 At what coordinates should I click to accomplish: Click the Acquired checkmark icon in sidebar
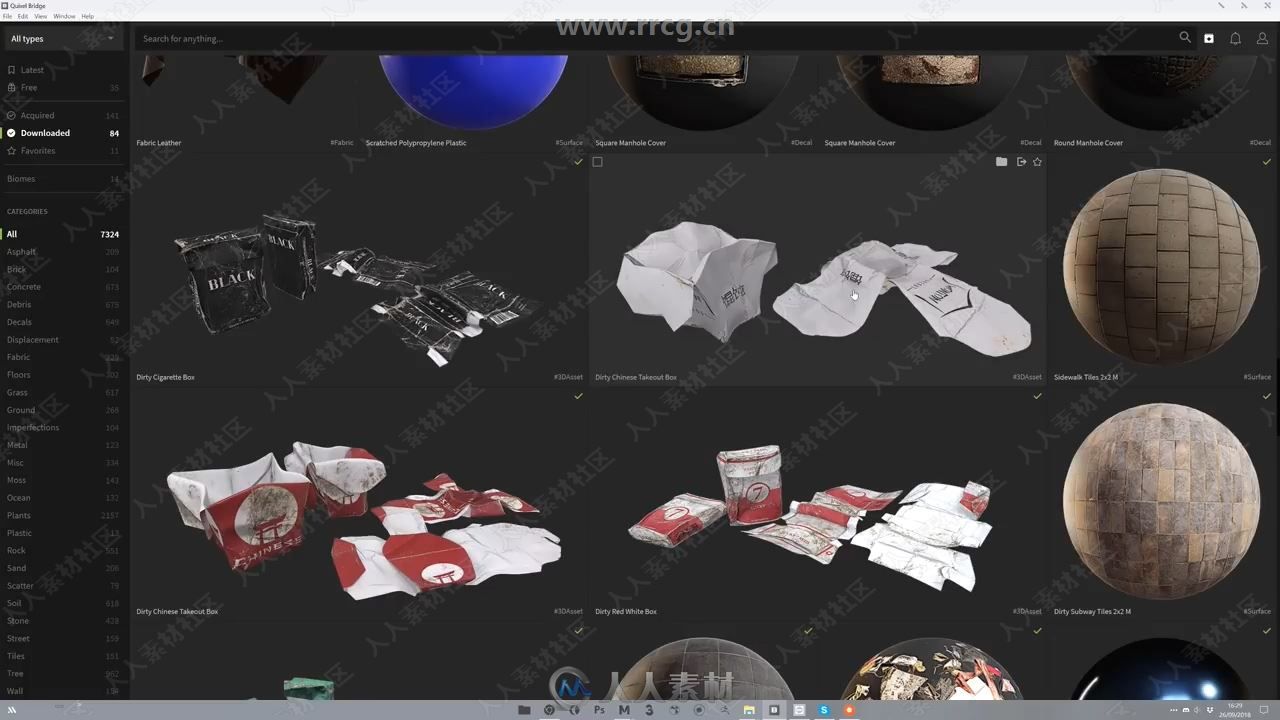[11, 115]
